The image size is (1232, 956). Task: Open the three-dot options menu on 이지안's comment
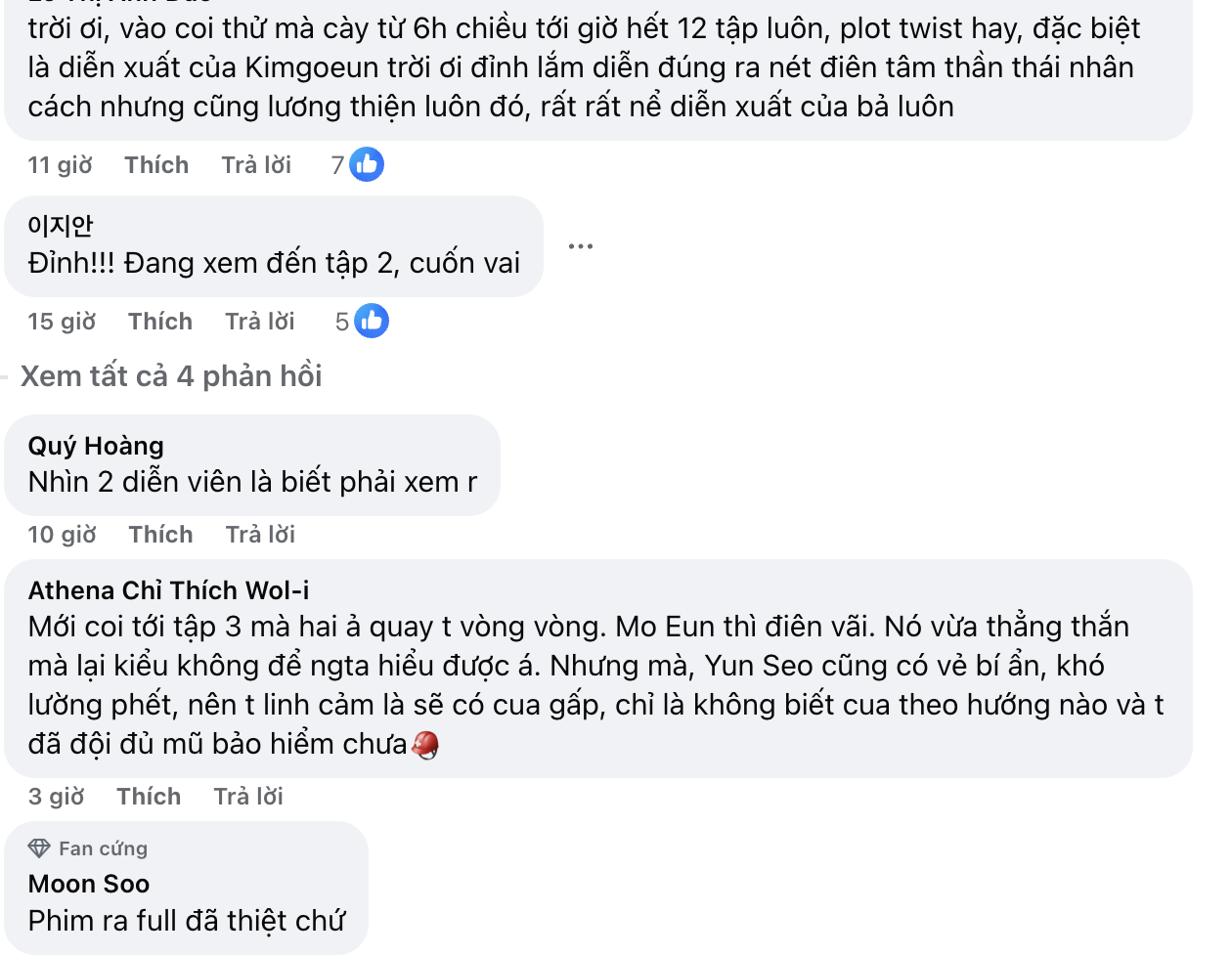pos(581,246)
